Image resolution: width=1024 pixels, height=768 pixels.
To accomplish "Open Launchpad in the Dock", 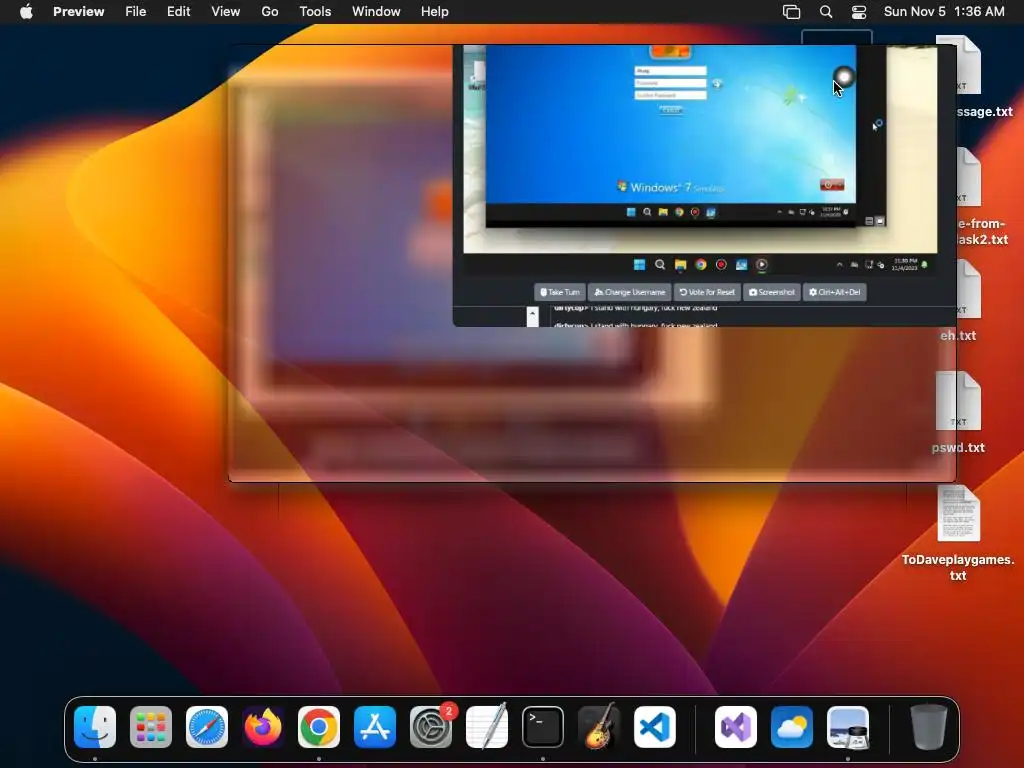I will (x=151, y=727).
